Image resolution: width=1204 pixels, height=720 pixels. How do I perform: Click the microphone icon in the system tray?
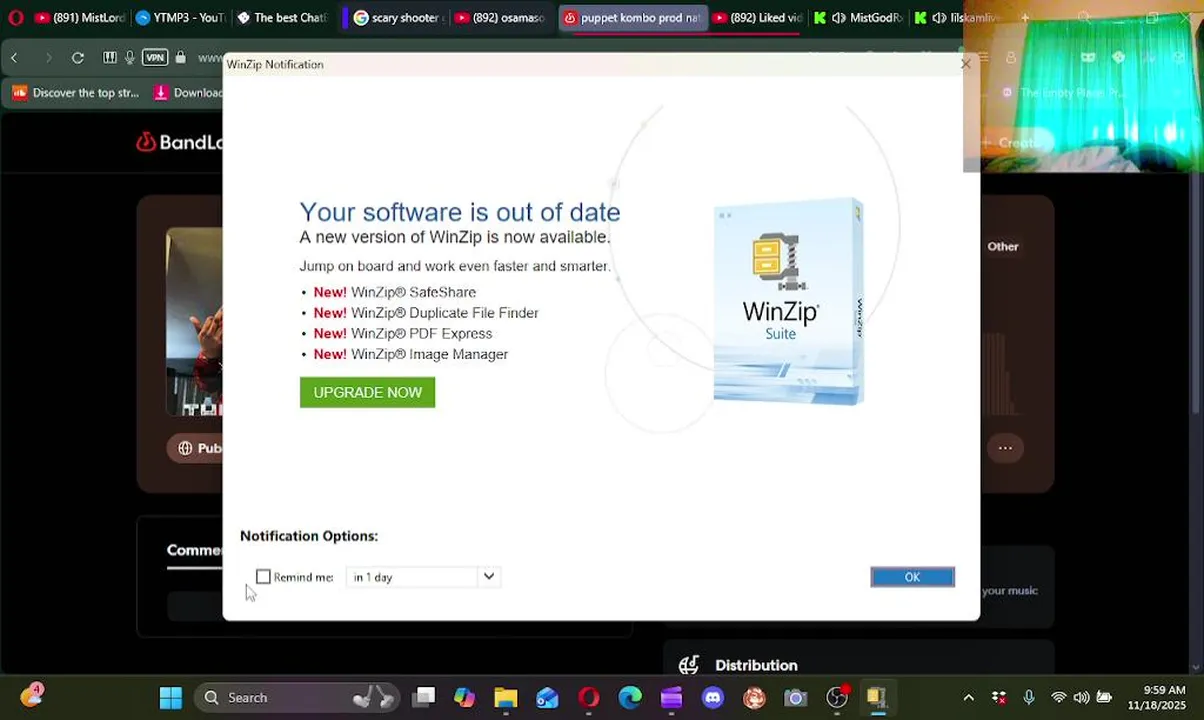coord(1029,697)
